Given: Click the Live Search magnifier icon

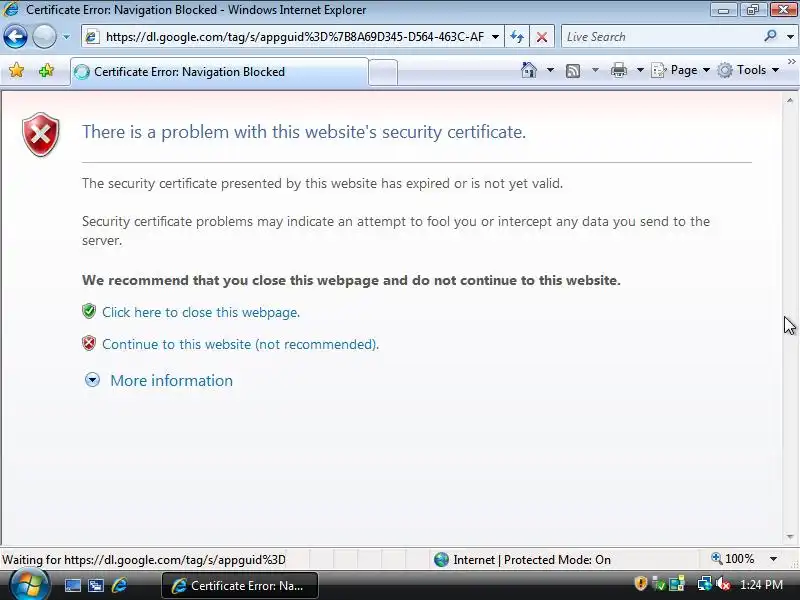Looking at the screenshot, I should click(x=770, y=36).
